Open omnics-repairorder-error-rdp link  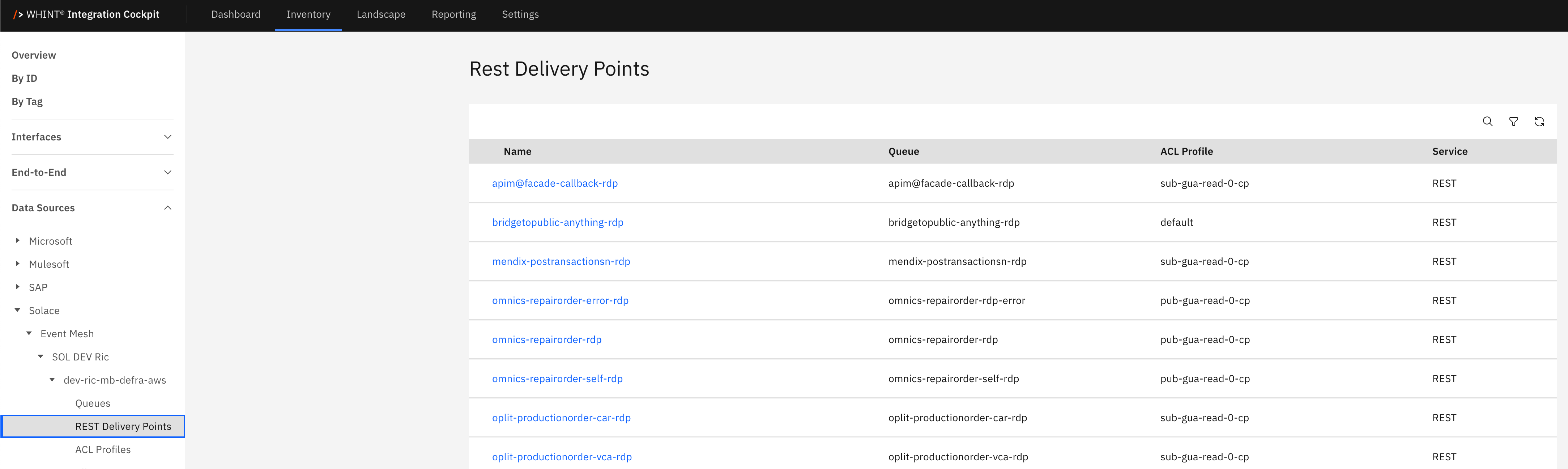point(560,300)
